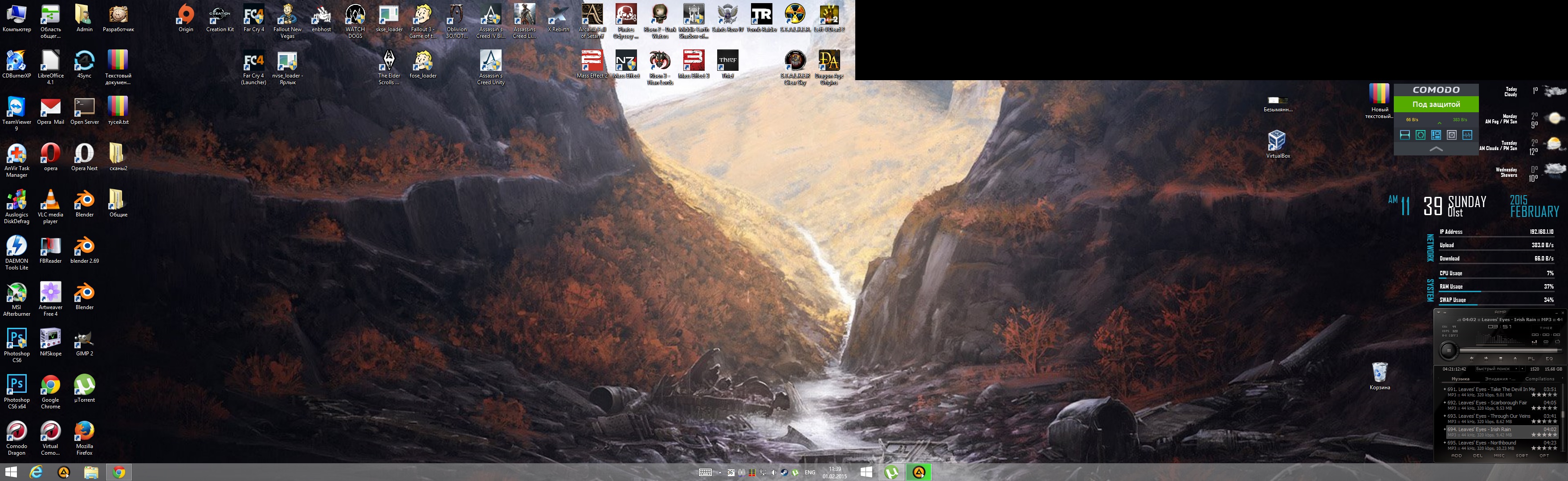Viewport: 1568px width, 481px height.
Task: Collapse the Comodo widget with bottom chevron
Action: coord(1436,149)
